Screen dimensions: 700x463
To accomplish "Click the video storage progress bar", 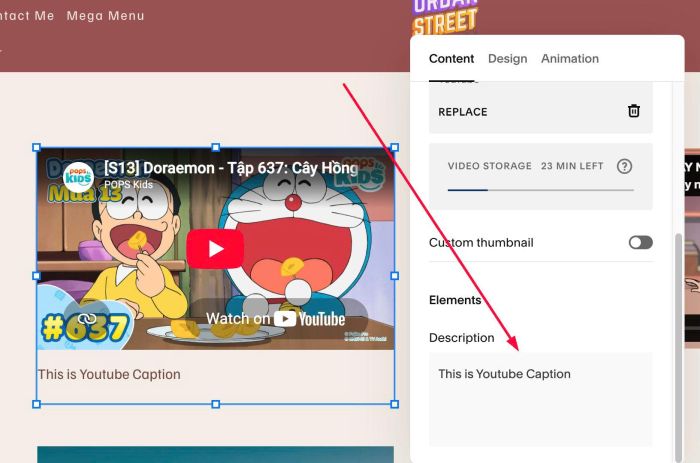I will coord(541,190).
